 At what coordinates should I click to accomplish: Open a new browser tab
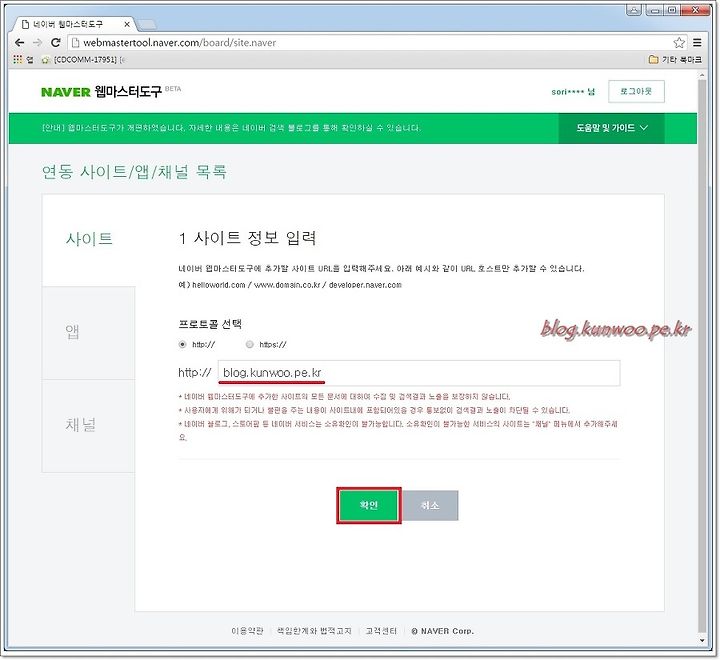point(147,24)
